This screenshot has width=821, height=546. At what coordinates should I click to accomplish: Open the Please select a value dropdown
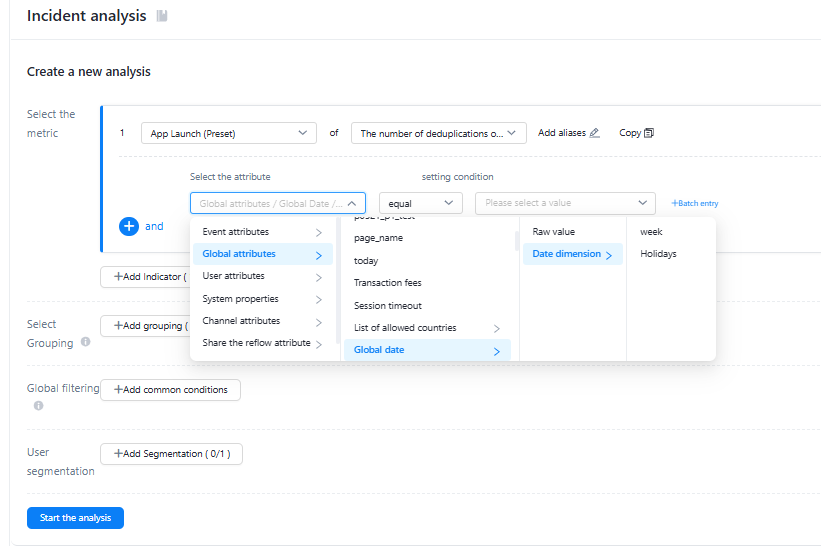(565, 203)
